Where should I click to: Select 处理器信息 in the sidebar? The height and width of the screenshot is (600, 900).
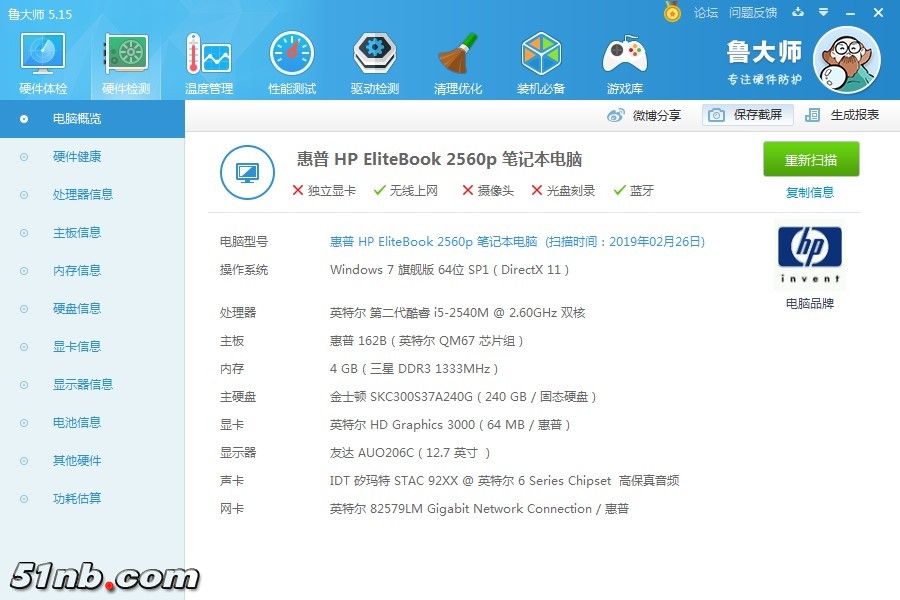[x=82, y=195]
